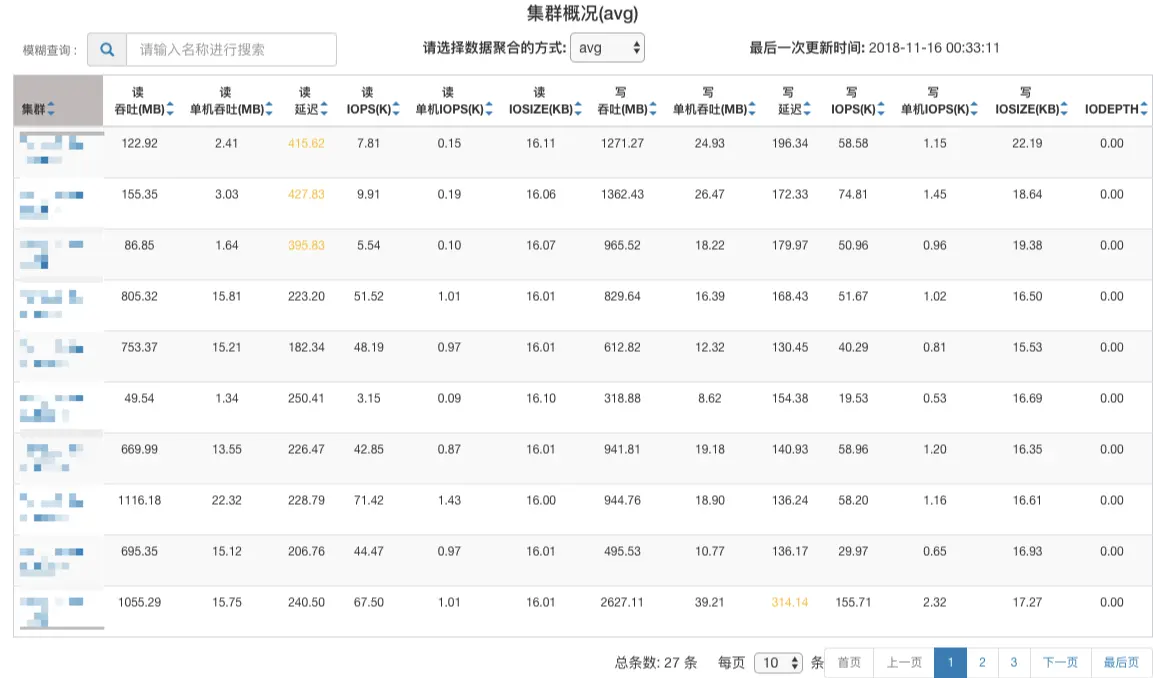This screenshot has height=678, width=1153.
Task: Click write IOPS cell 155.71
Action: point(853,602)
